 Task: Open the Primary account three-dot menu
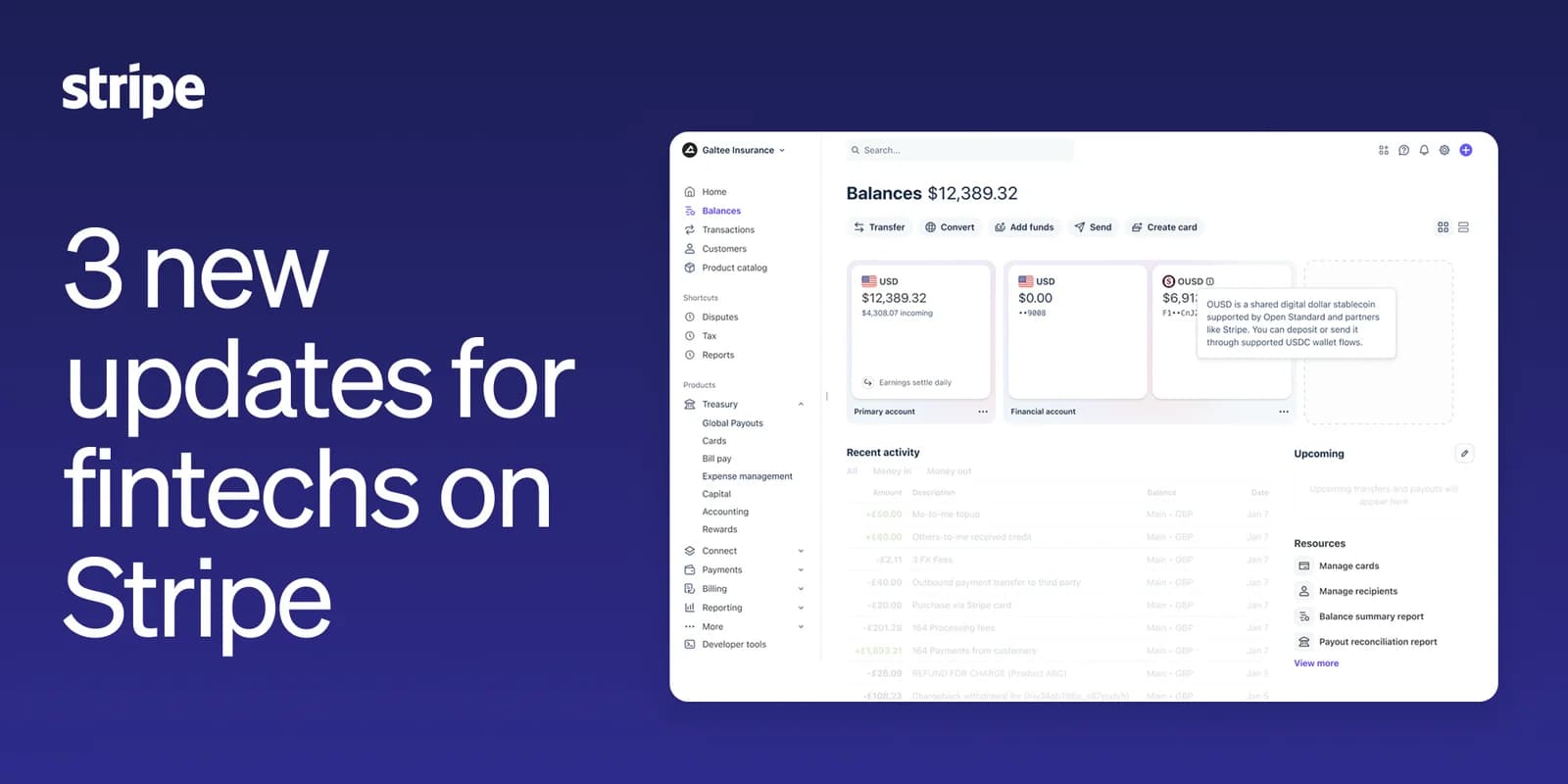pos(983,412)
